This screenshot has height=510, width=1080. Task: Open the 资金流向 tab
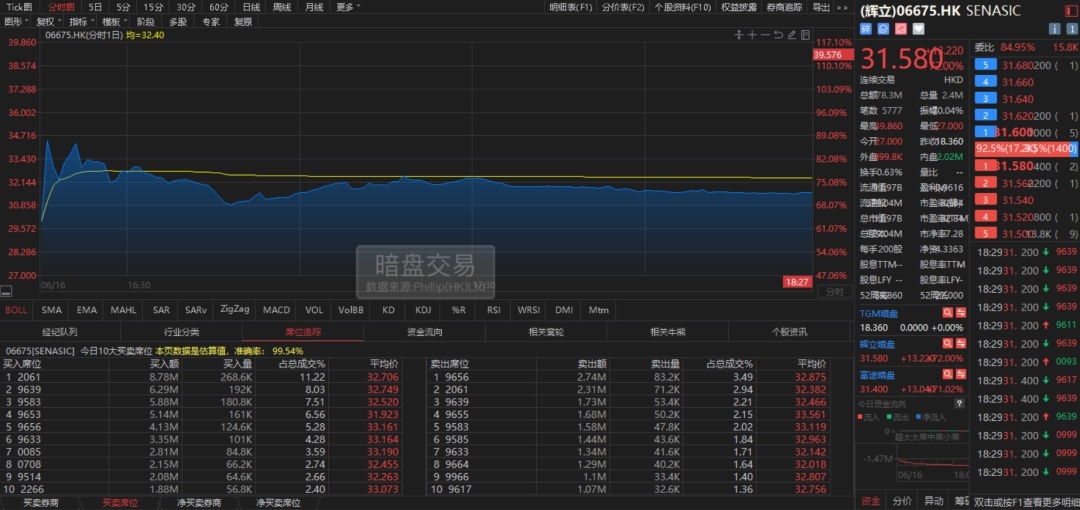(x=424, y=332)
